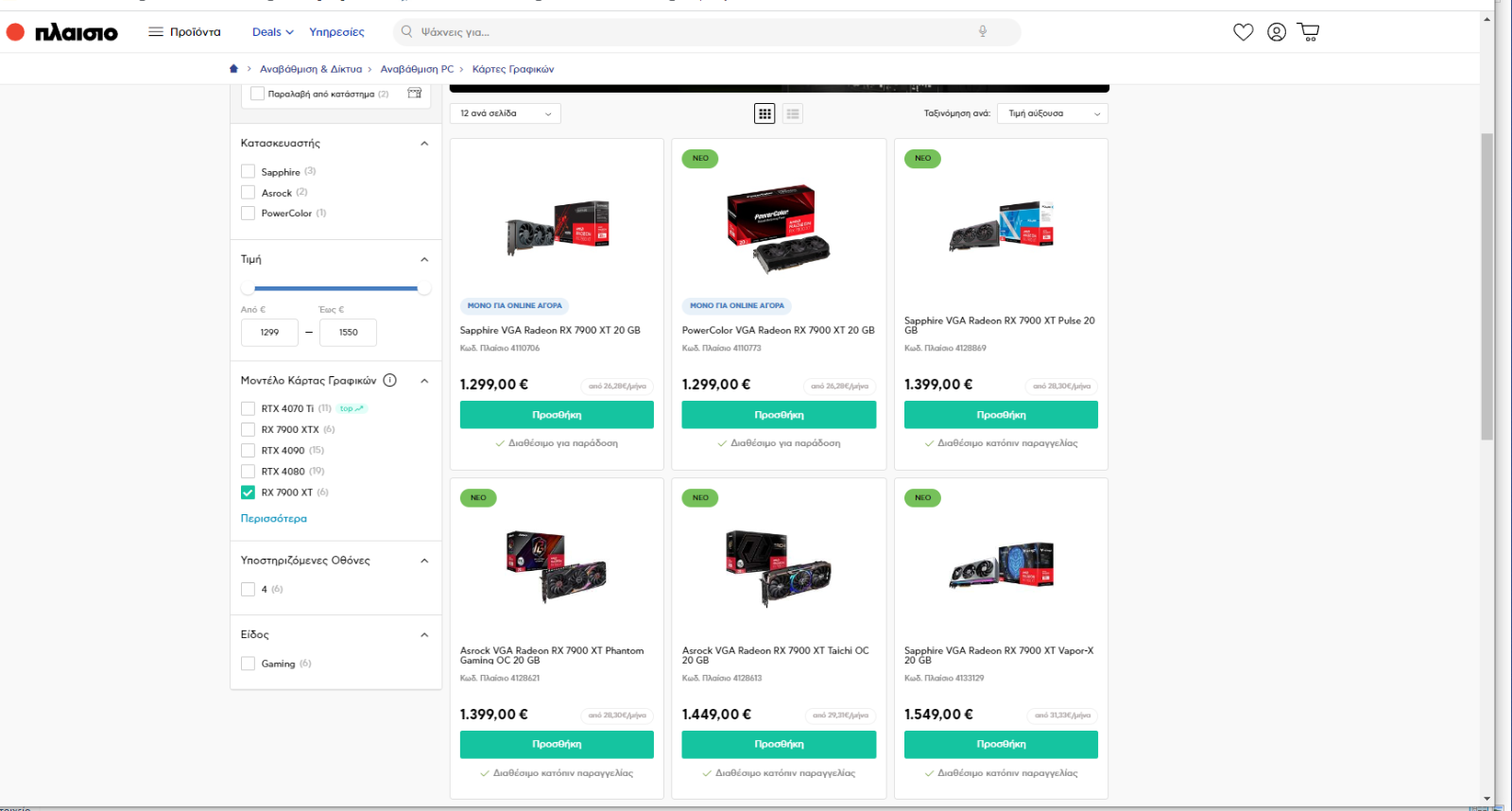Open the PowerColor RX 7900 XT product image
The height and width of the screenshot is (811, 1512).
(x=779, y=229)
